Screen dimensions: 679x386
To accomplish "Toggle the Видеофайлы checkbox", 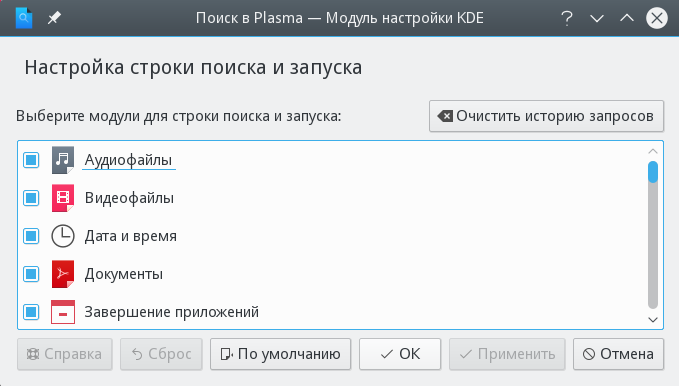I will [x=31, y=198].
